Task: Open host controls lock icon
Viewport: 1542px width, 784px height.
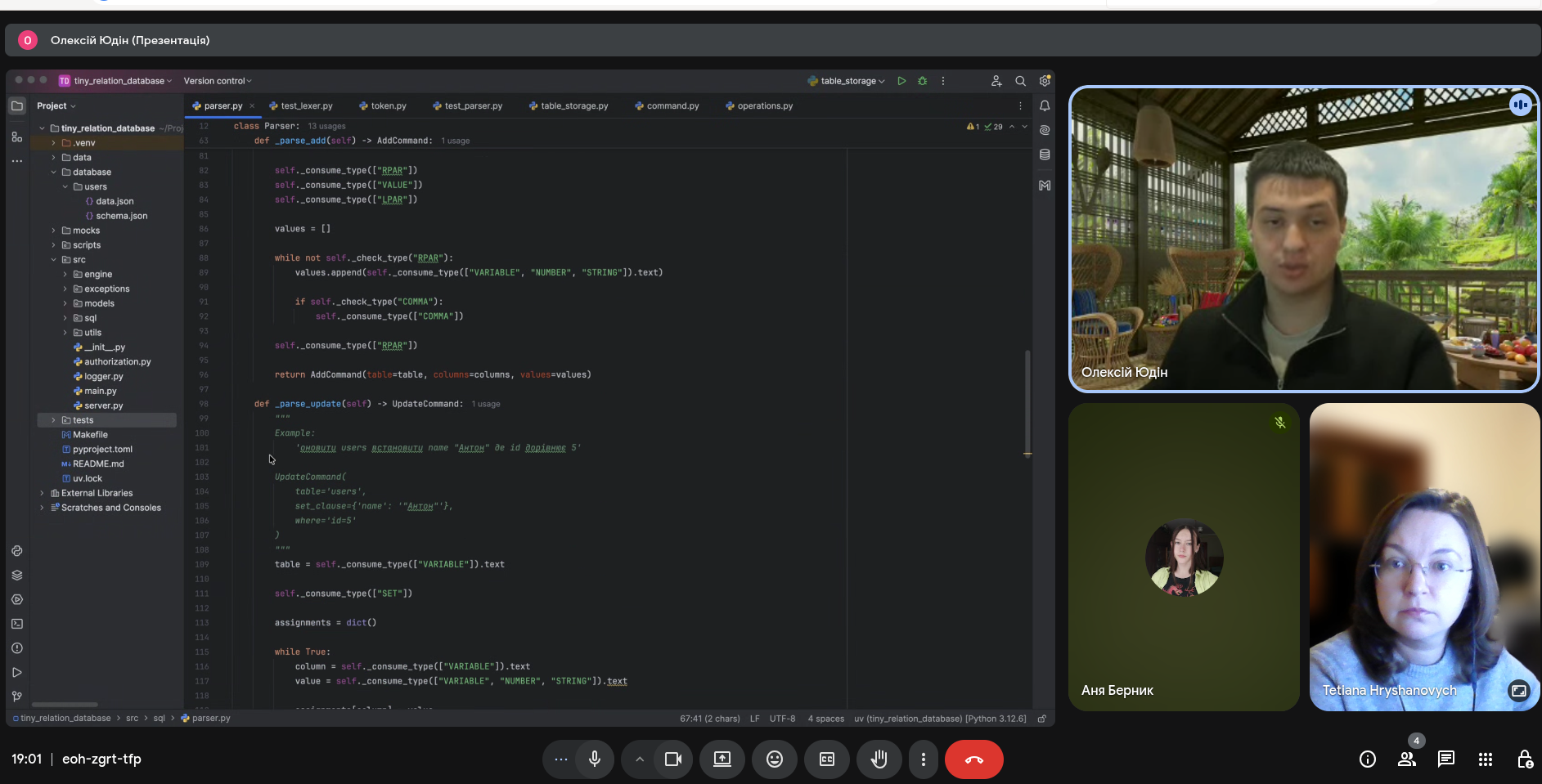Action: [x=1524, y=759]
